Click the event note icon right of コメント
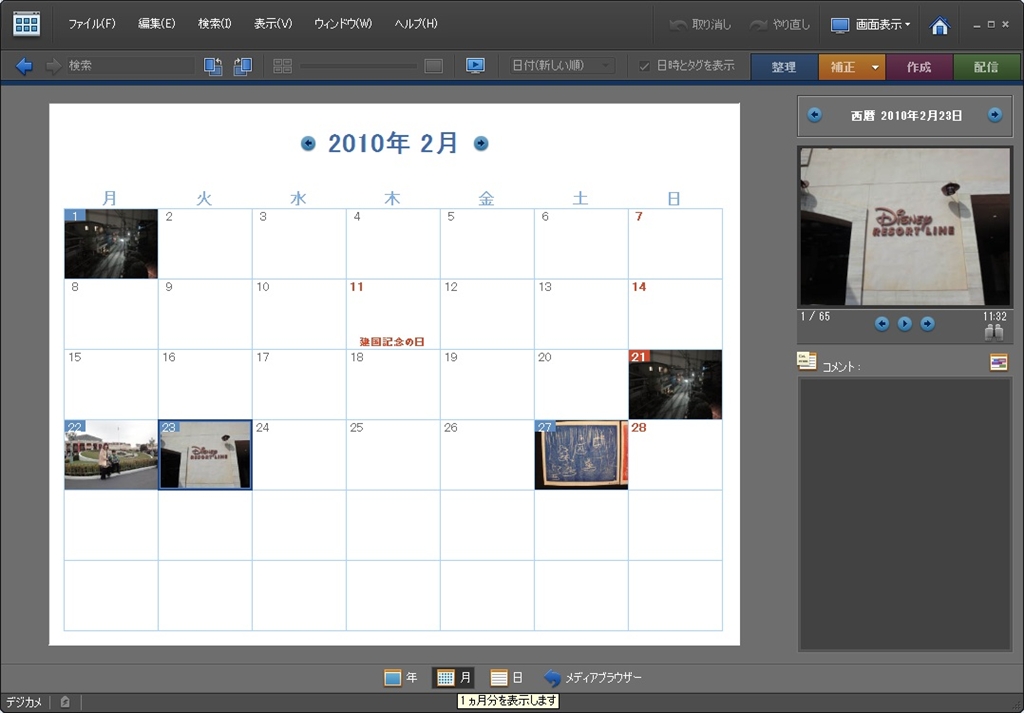1024x713 pixels. [x=998, y=362]
